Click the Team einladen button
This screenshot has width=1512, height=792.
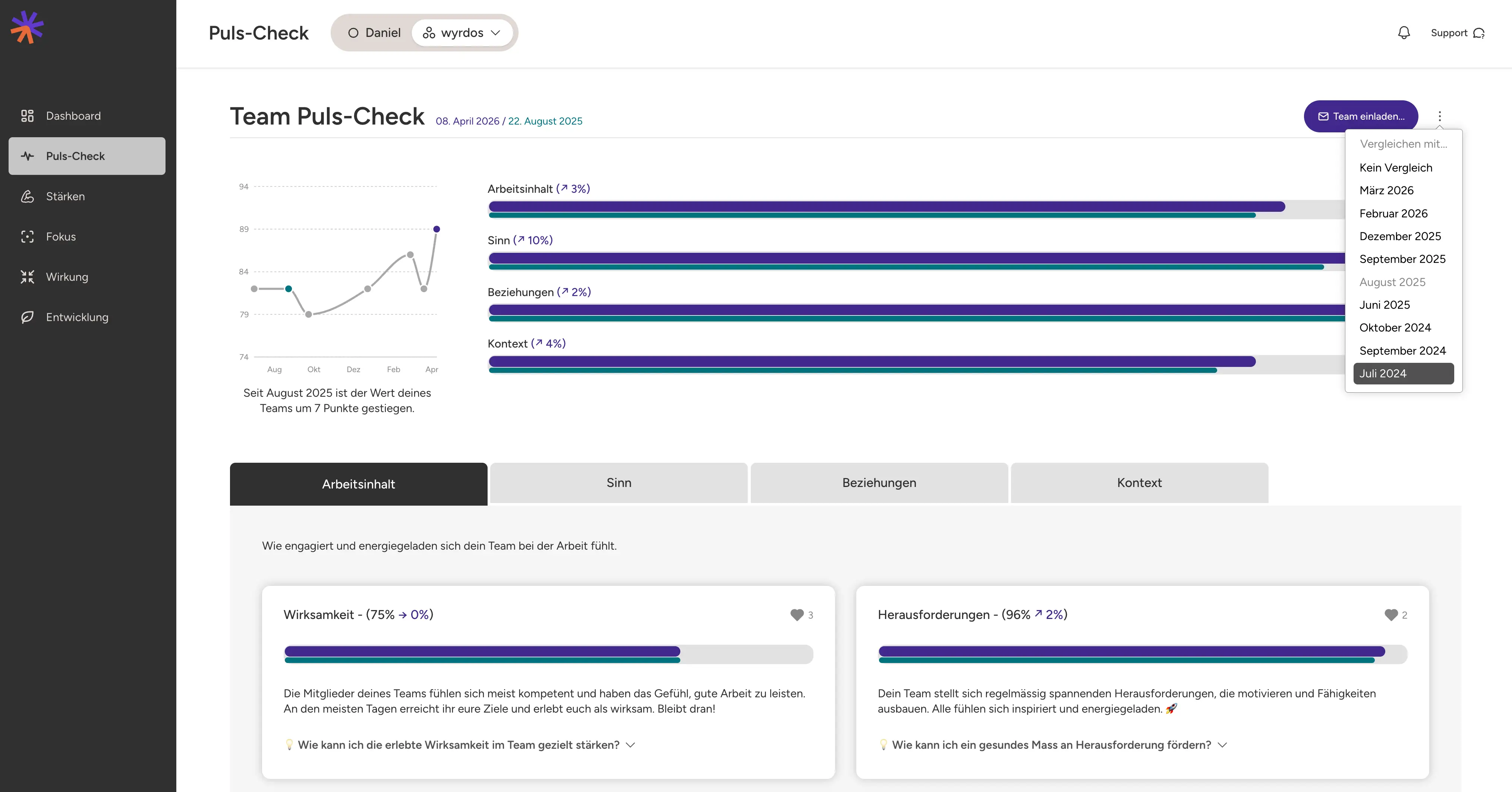tap(1361, 116)
